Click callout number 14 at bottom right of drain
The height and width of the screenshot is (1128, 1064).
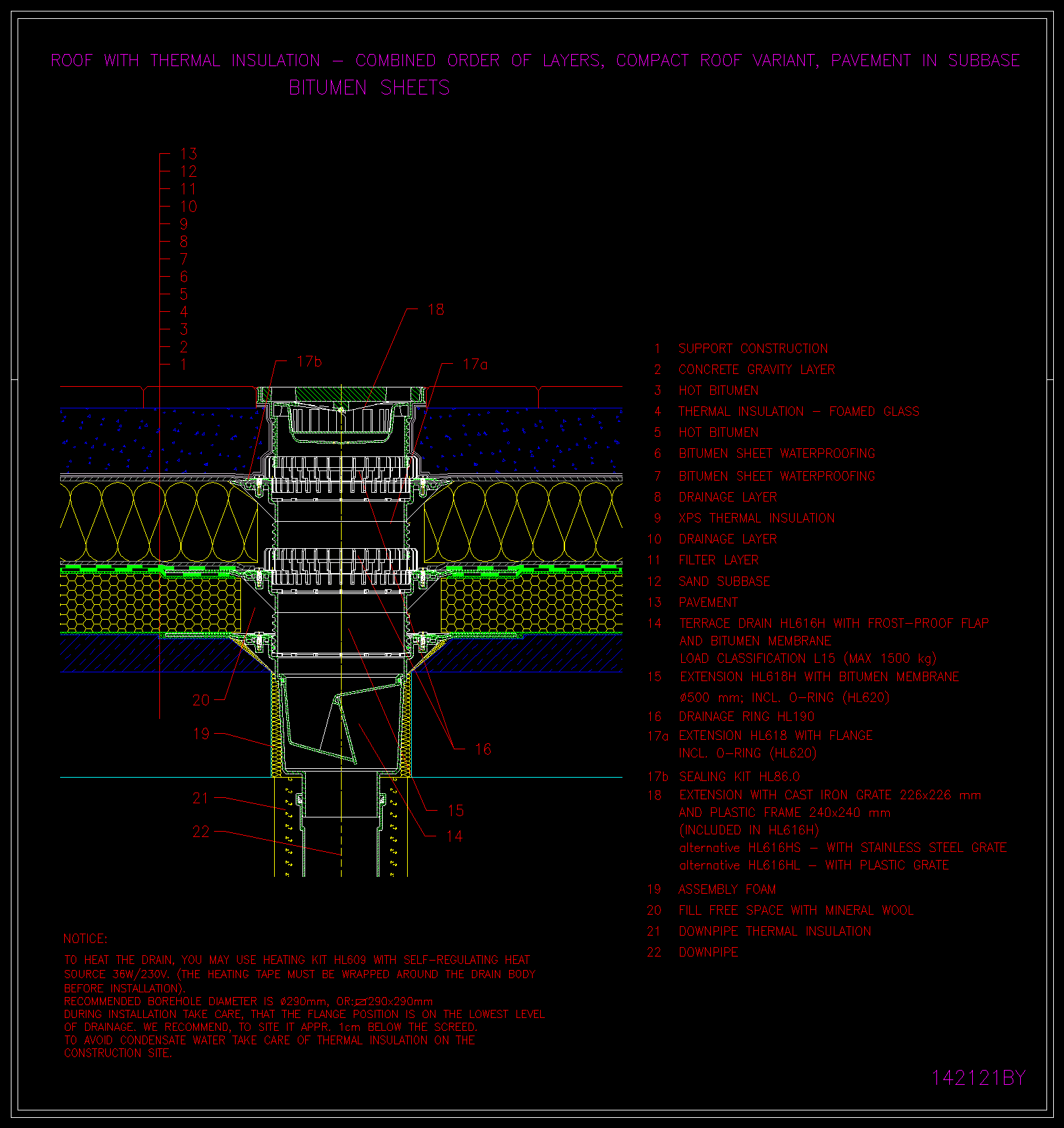point(454,836)
